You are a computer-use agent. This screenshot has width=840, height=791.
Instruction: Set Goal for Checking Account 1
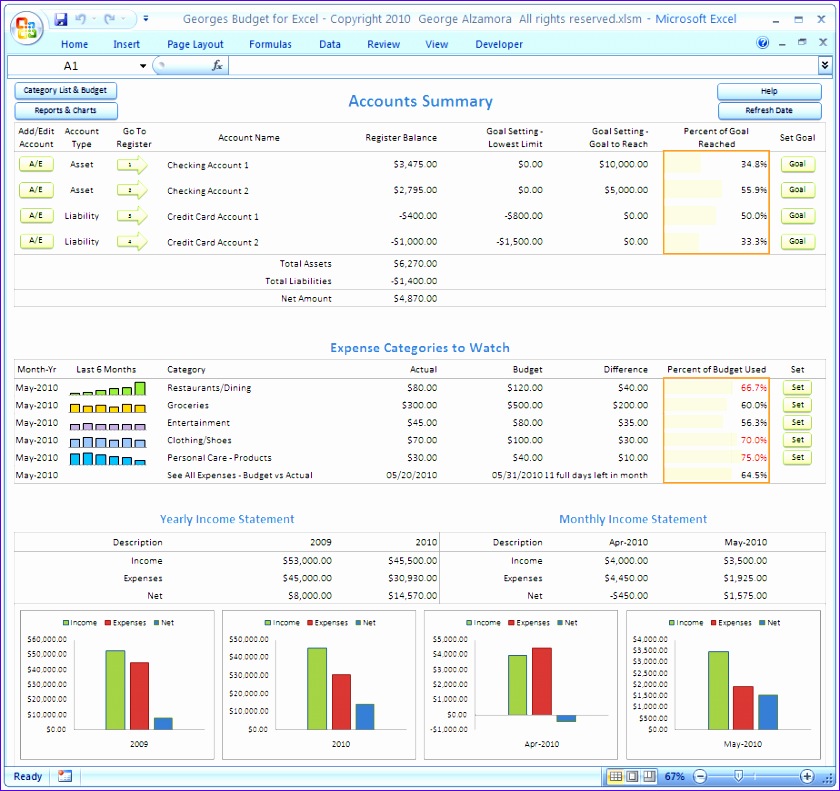tap(797, 164)
